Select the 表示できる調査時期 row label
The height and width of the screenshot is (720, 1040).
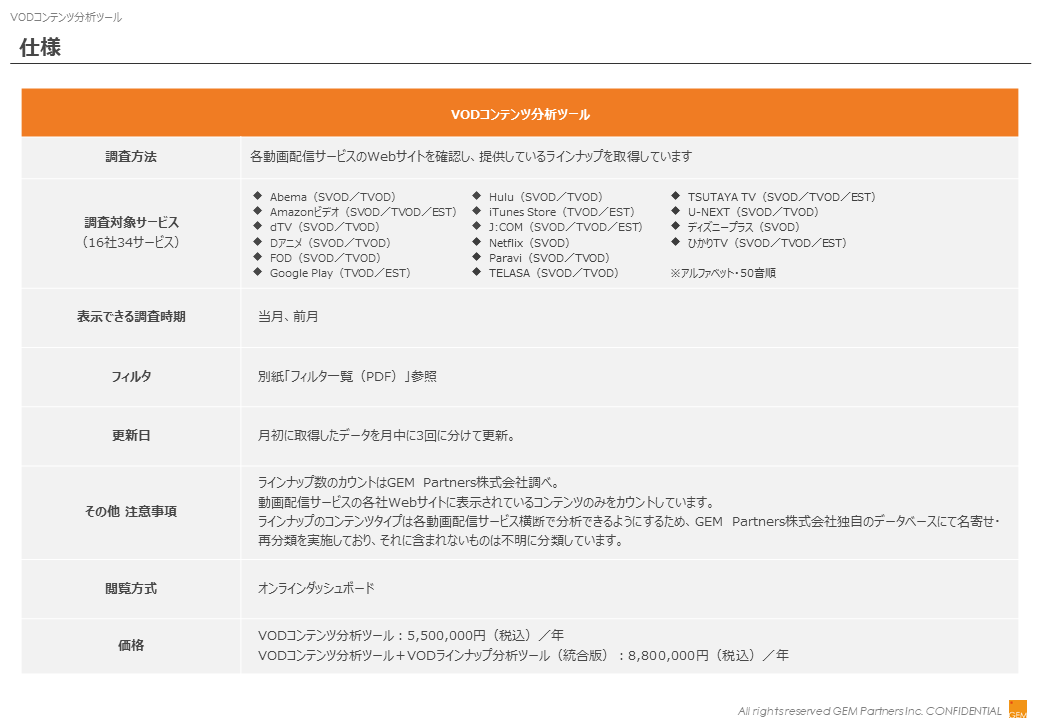(131, 317)
